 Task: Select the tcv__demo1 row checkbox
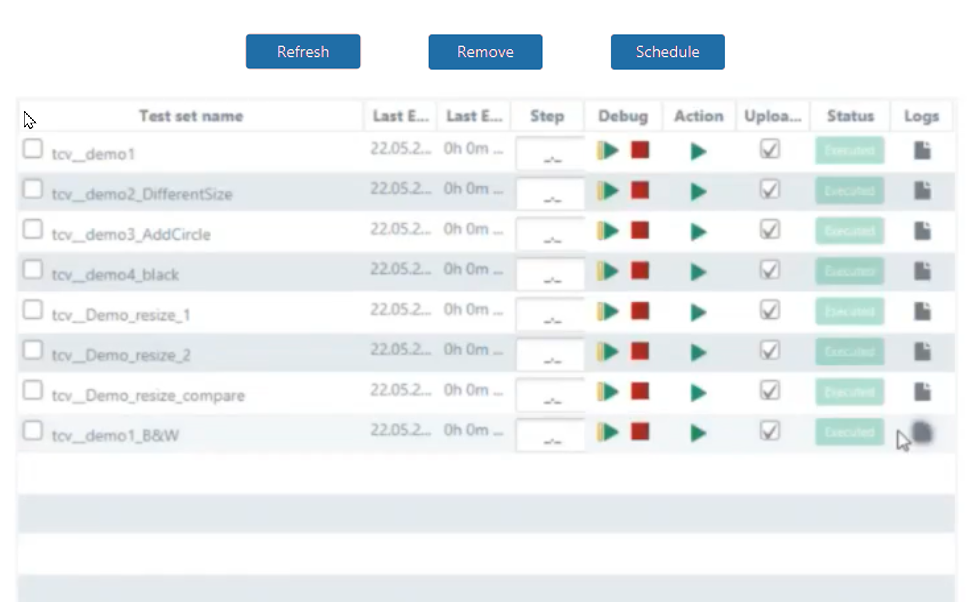(x=33, y=149)
